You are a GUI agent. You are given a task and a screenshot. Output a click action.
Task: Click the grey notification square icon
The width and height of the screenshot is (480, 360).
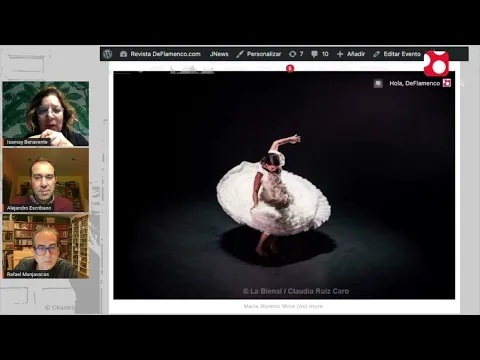[378, 83]
